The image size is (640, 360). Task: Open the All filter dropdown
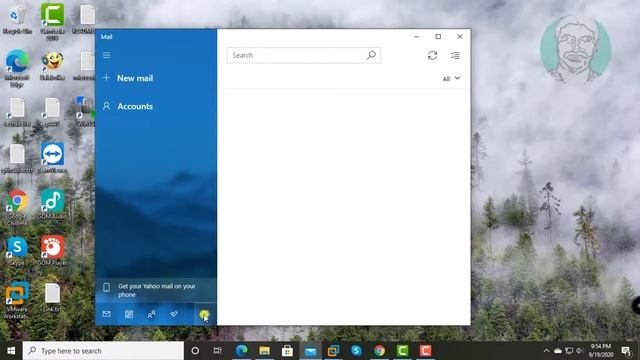(x=451, y=78)
